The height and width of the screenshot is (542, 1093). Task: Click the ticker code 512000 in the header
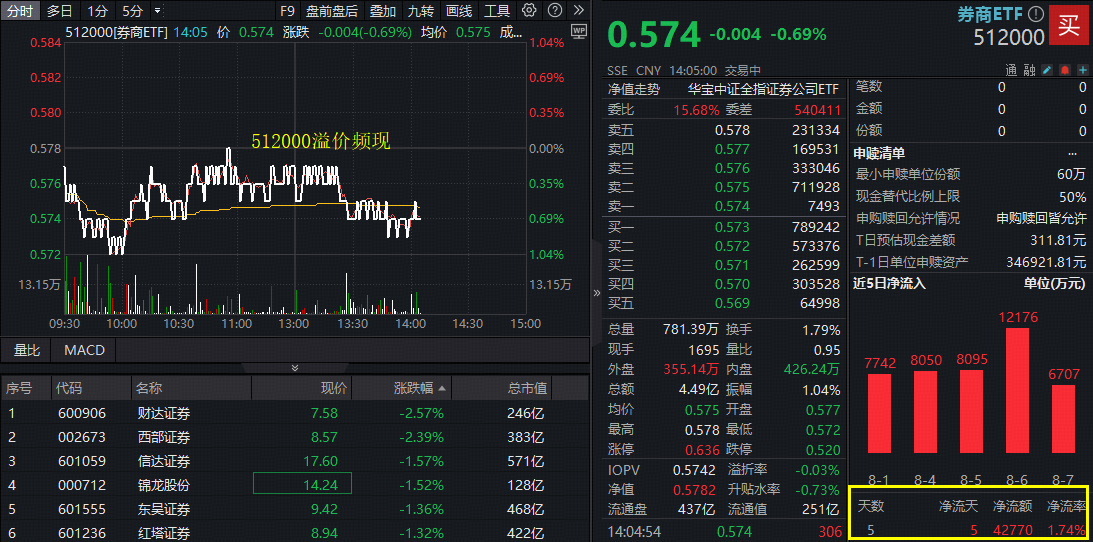1009,37
